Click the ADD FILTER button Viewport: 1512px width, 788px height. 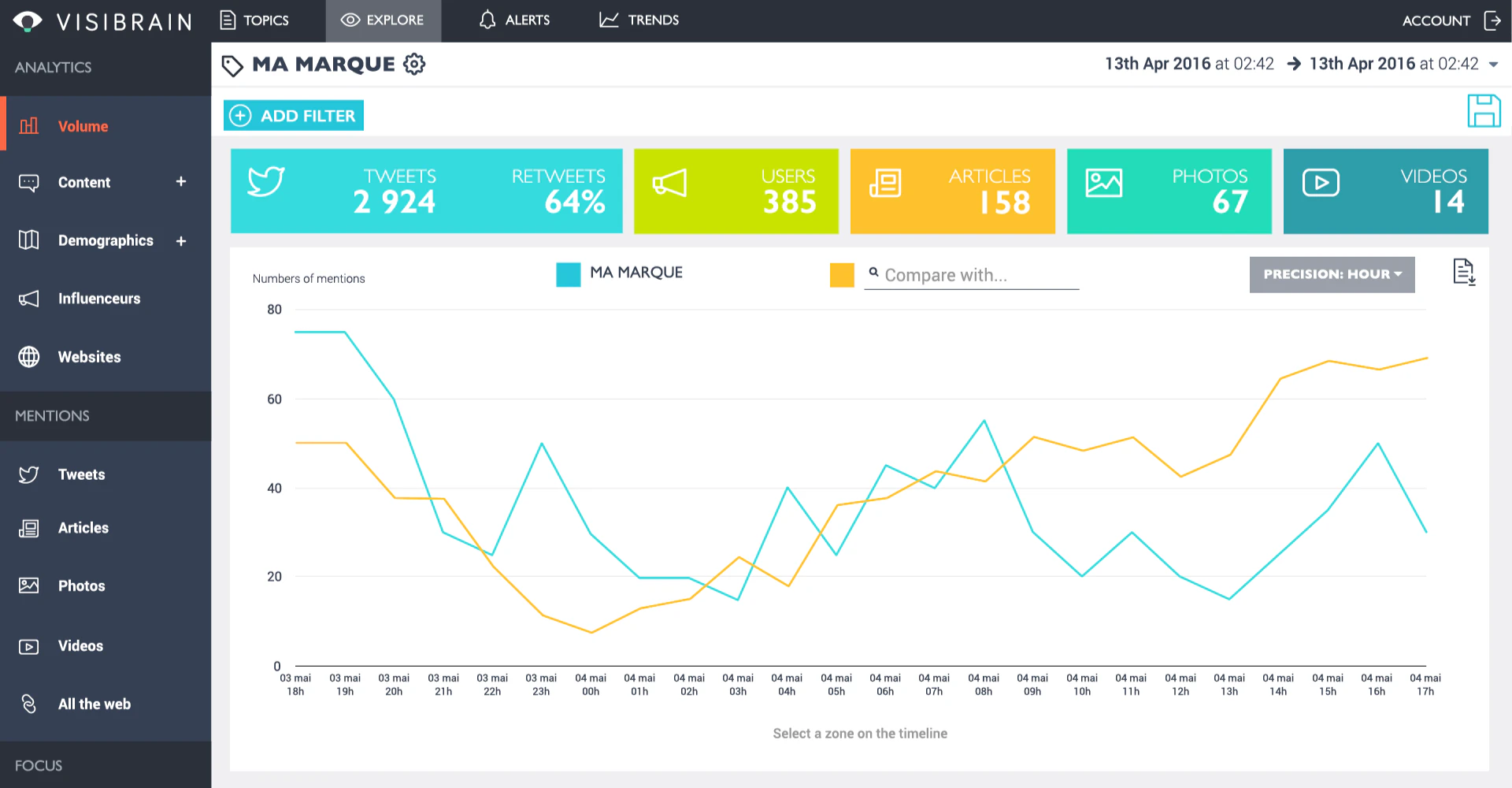pyautogui.click(x=294, y=116)
